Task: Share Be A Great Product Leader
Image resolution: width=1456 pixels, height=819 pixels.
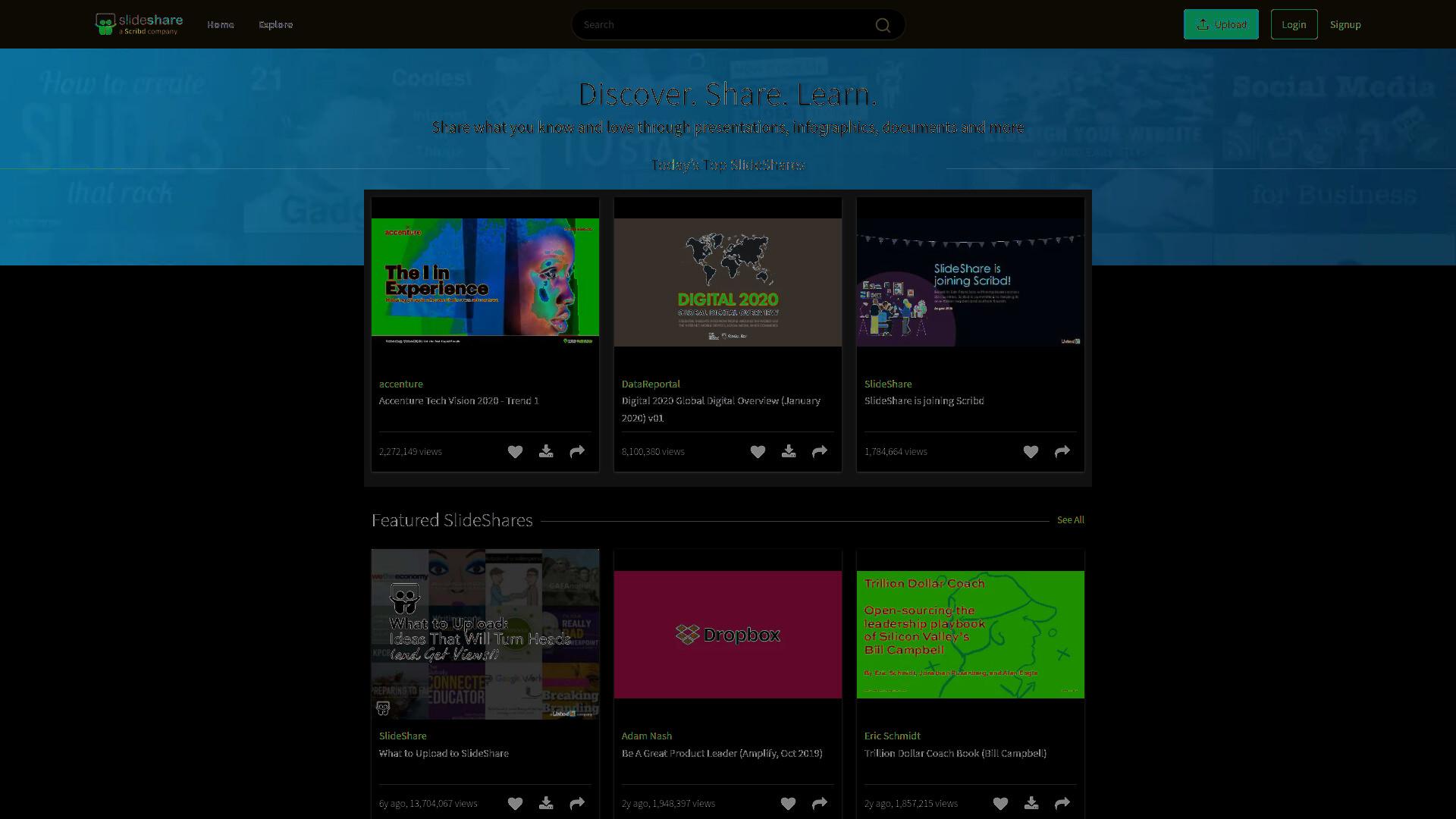Action: [x=820, y=804]
